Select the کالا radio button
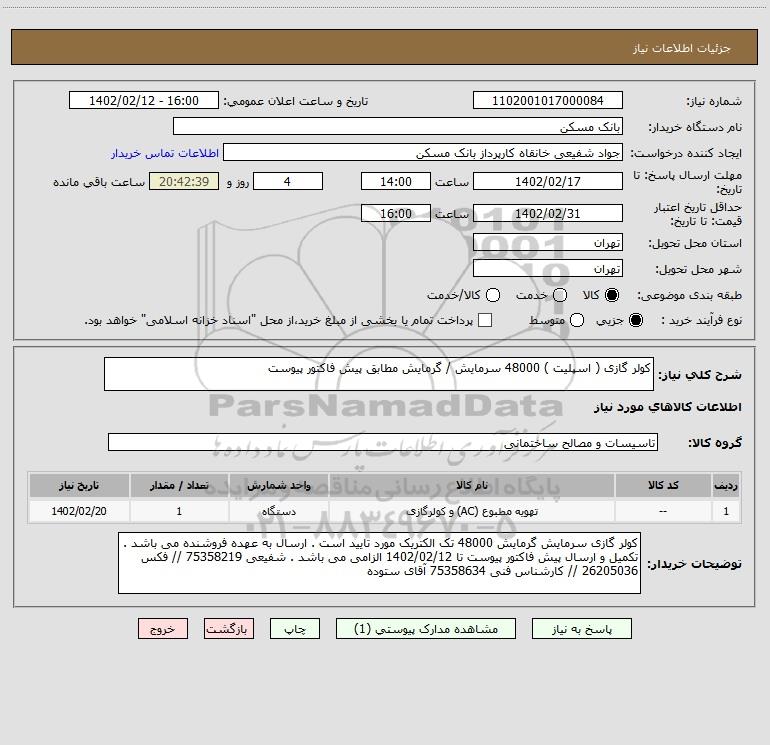This screenshot has width=770, height=745. (x=612, y=295)
